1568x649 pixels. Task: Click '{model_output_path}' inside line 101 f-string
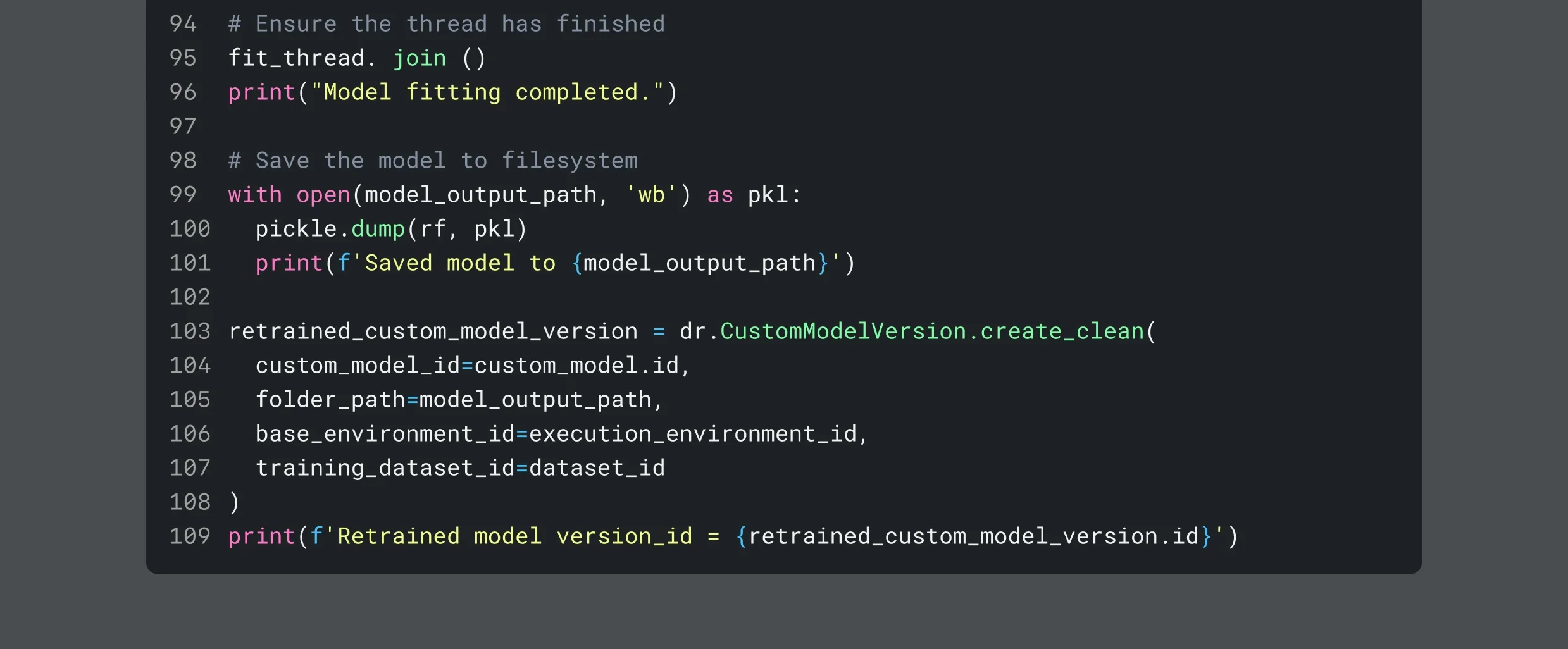tap(700, 263)
